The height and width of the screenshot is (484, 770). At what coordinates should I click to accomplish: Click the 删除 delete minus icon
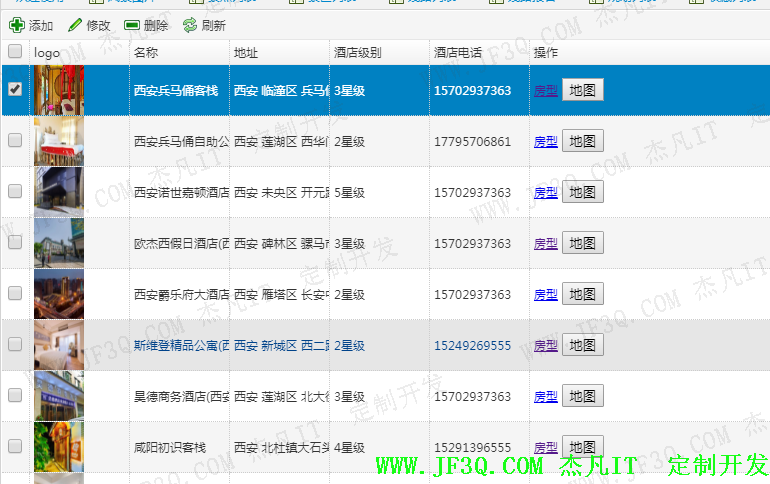coord(132,25)
